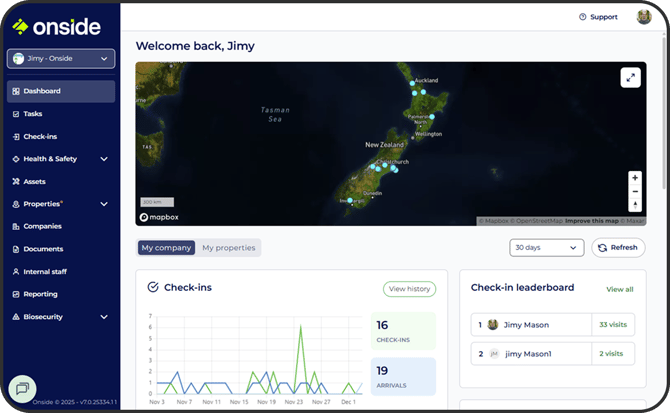Open the 30 days range dropdown
Viewport: 670px width, 413px height.
pyautogui.click(x=546, y=248)
